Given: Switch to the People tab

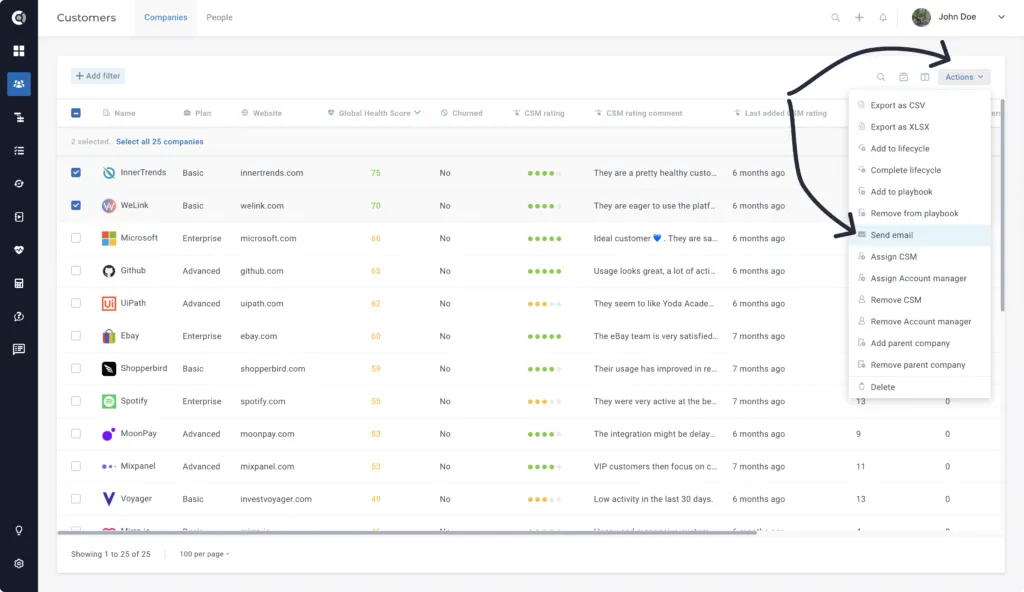Looking at the screenshot, I should coord(219,18).
